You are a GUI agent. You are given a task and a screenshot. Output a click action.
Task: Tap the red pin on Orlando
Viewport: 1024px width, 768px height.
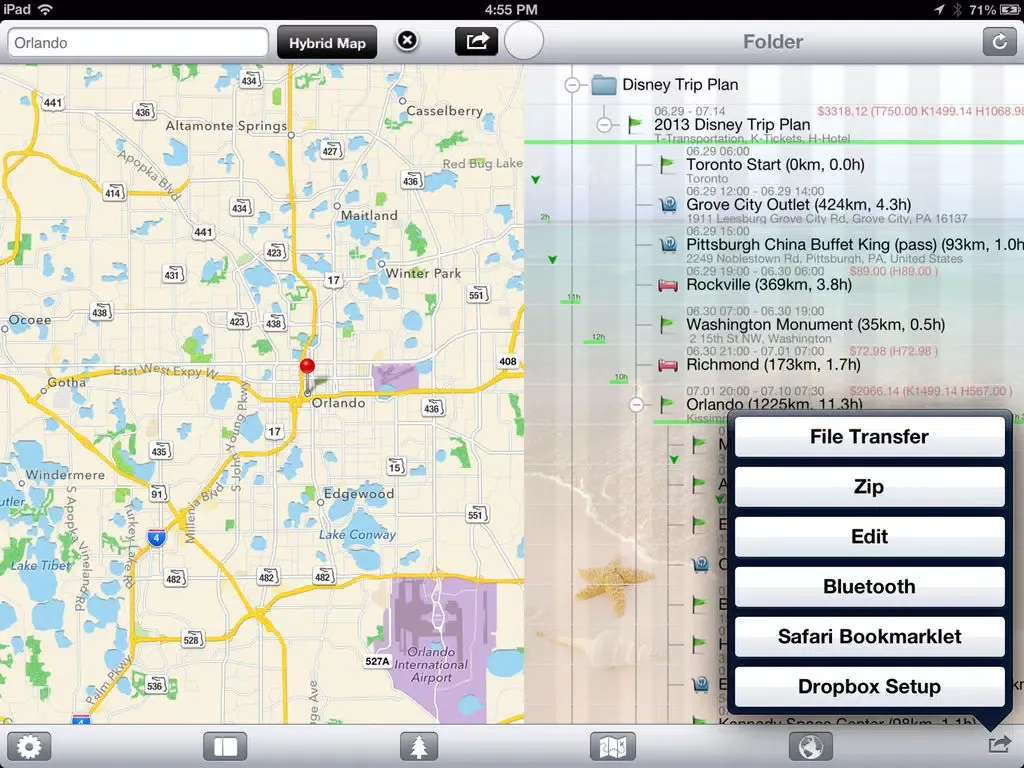tap(307, 367)
